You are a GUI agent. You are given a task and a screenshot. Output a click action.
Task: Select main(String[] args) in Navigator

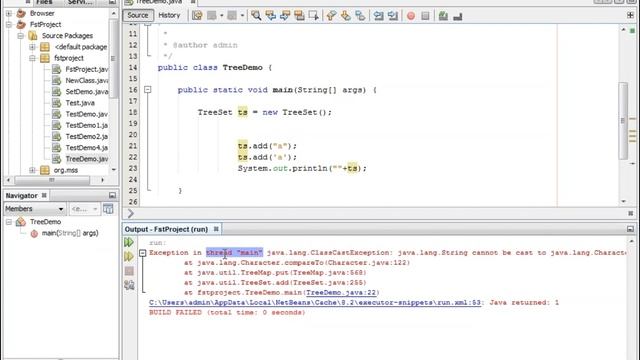point(70,233)
